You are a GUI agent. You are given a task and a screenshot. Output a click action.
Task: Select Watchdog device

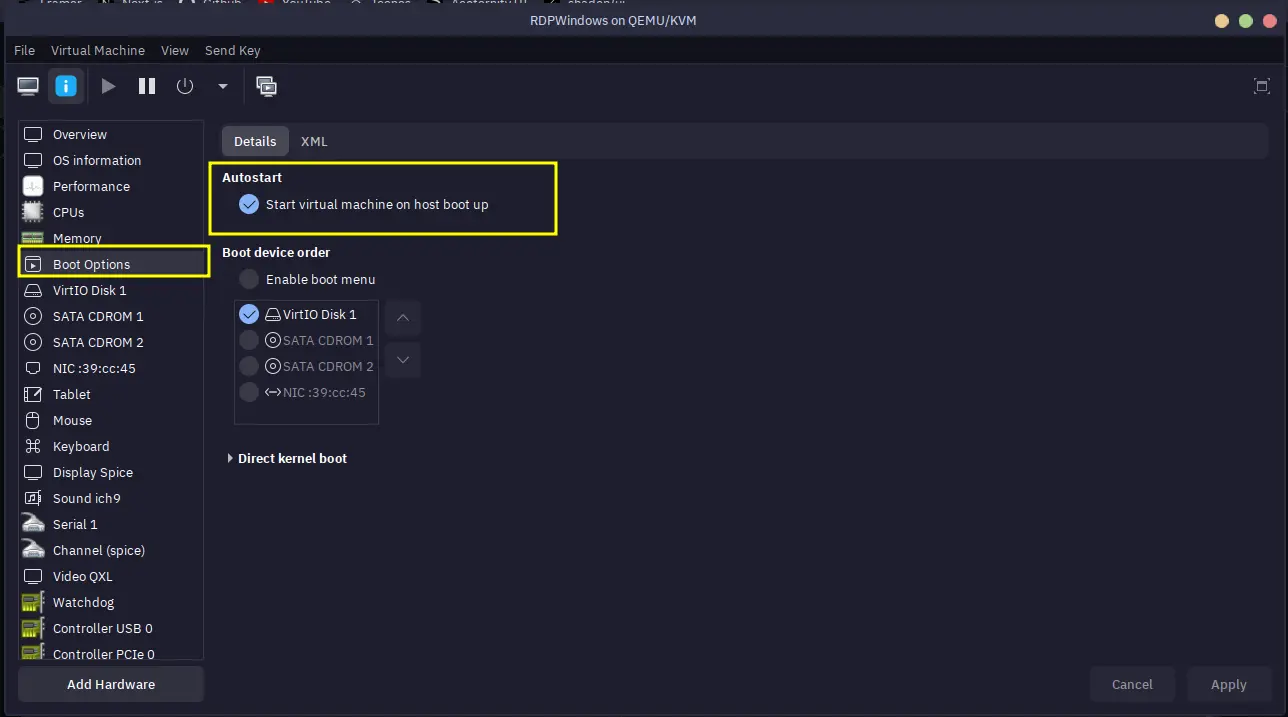tap(111, 602)
